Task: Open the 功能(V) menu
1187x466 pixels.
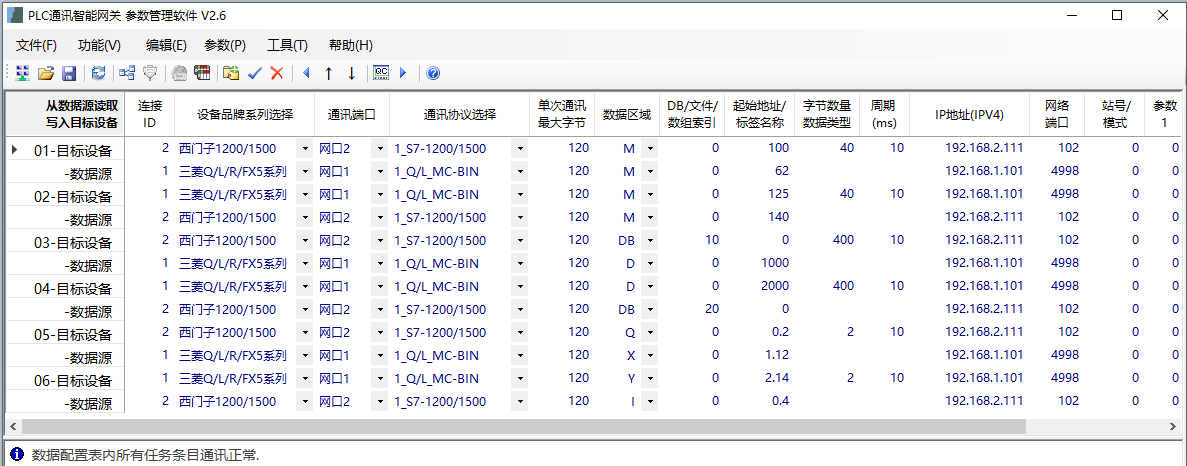Action: 99,45
